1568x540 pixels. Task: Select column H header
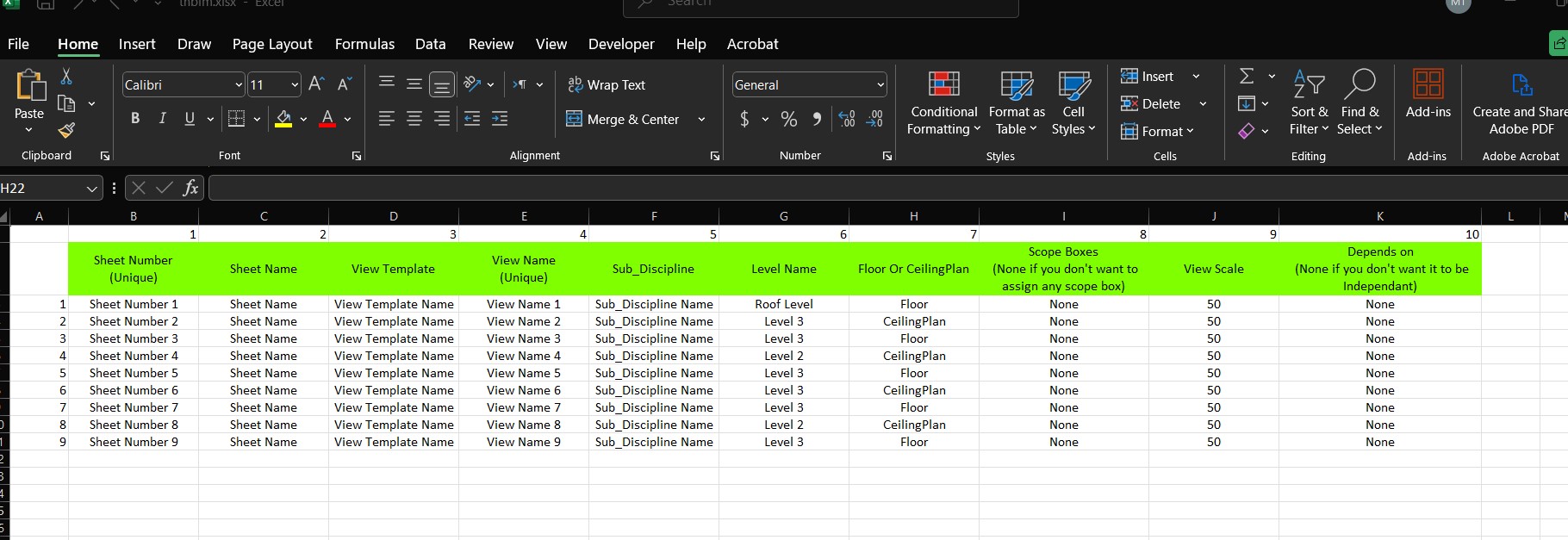coord(913,216)
